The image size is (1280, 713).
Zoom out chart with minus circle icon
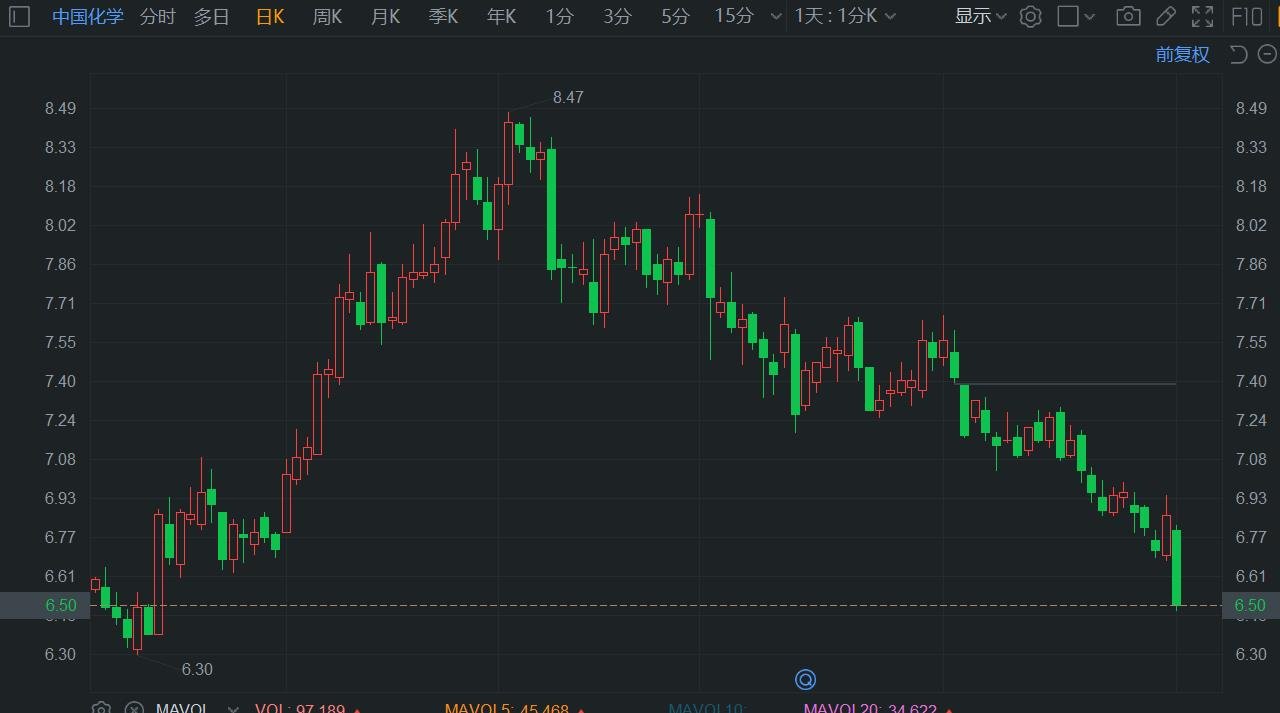pos(1267,54)
